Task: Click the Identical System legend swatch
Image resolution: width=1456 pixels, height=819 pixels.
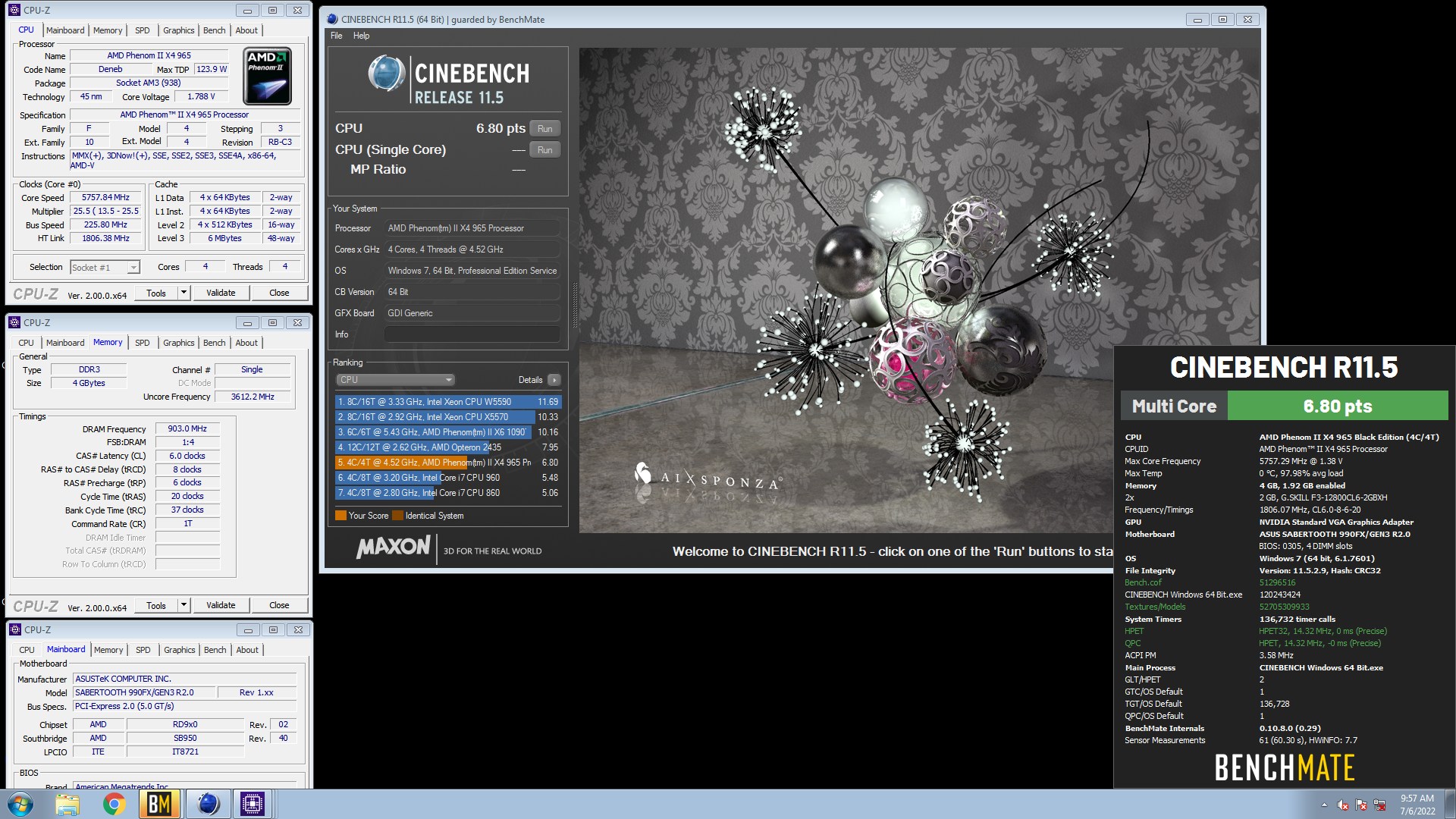Action: 397,516
